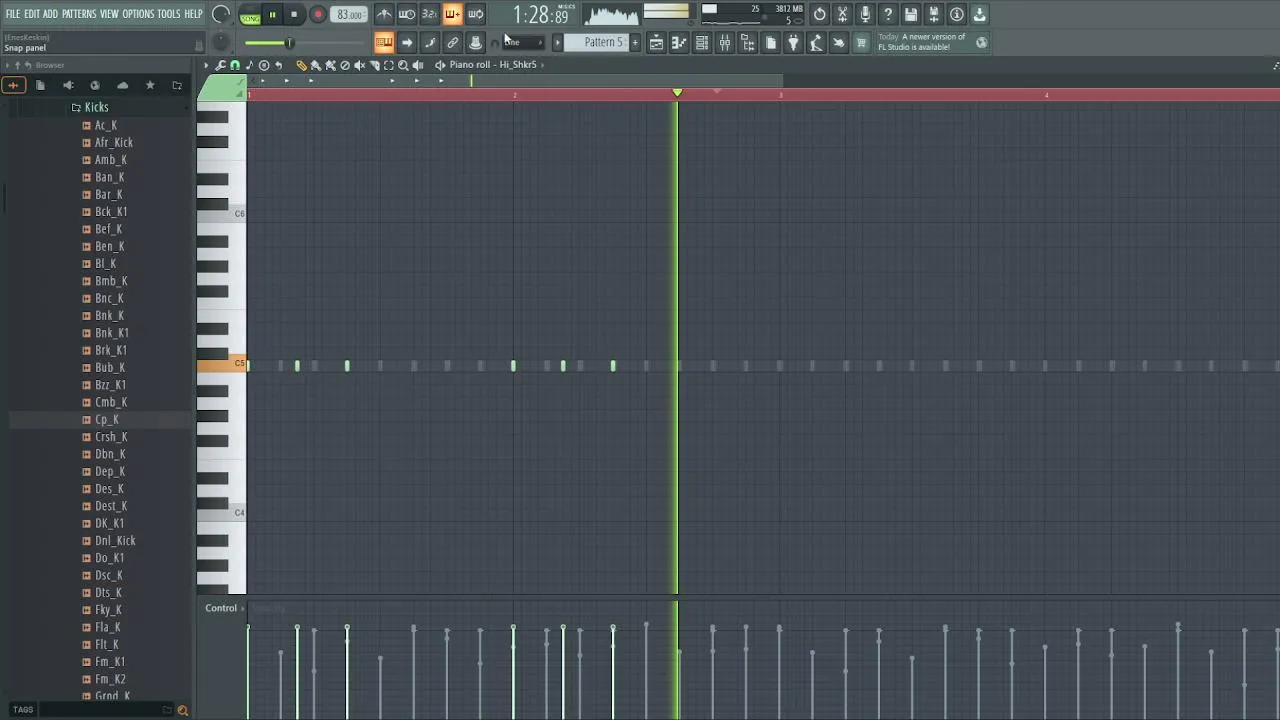The height and width of the screenshot is (720, 1280).
Task: Click the playhead marker on the timeline
Action: click(x=677, y=93)
